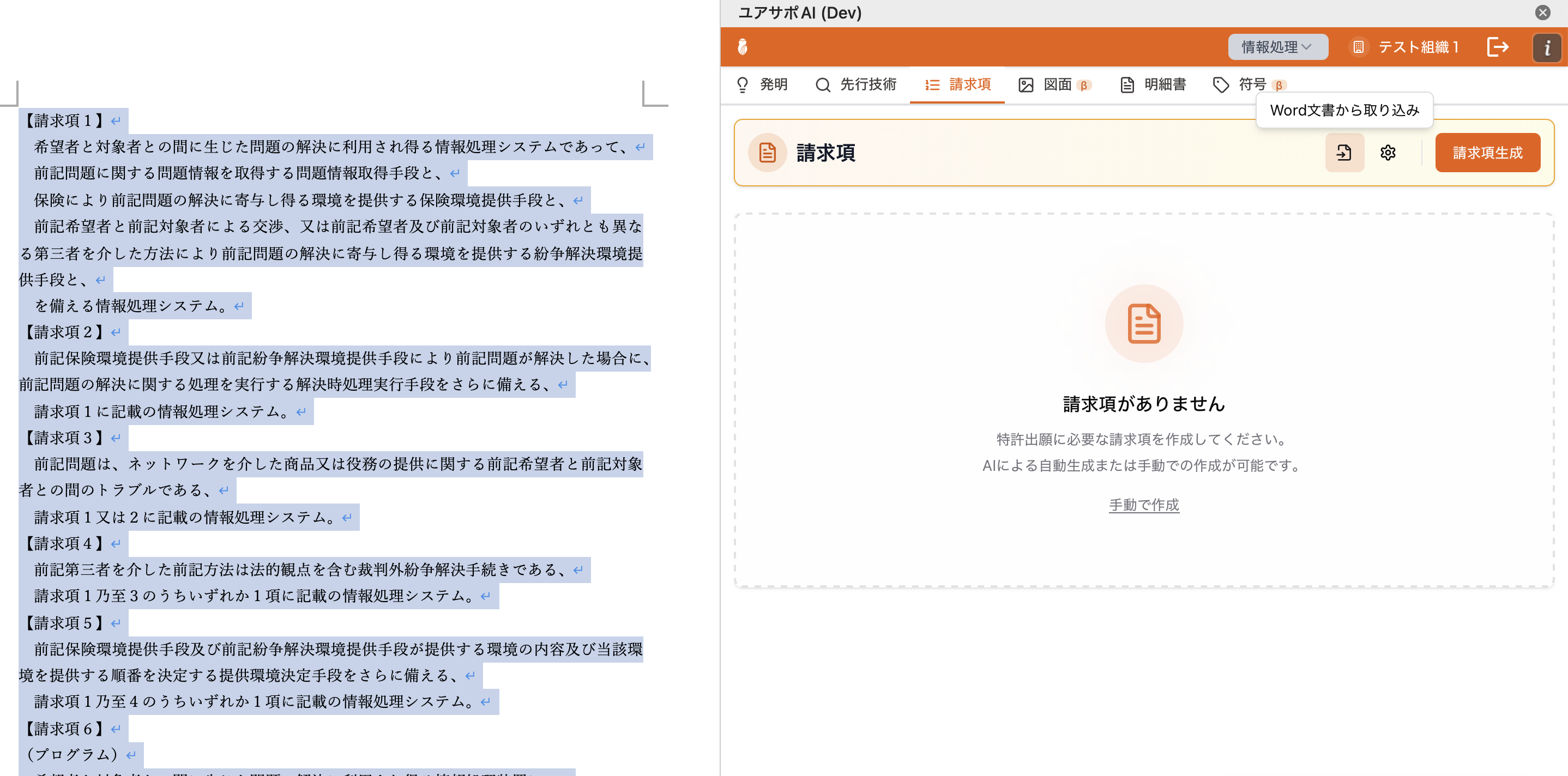The height and width of the screenshot is (776, 1568).
Task: Click the 手動で作成 link
Action: [x=1143, y=505]
